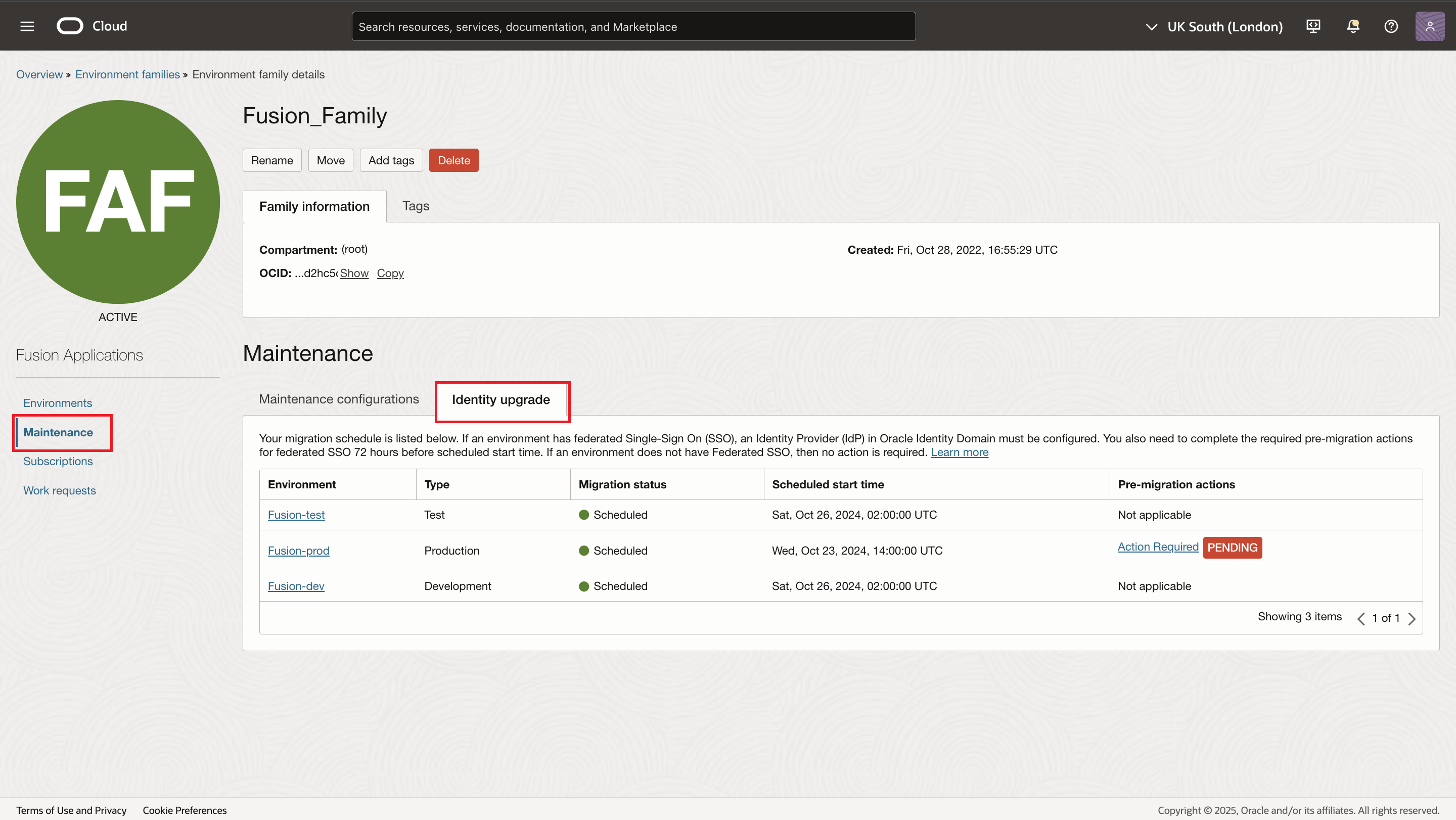
Task: Open the Cloud Shell developer tools icon
Action: pos(1313,26)
